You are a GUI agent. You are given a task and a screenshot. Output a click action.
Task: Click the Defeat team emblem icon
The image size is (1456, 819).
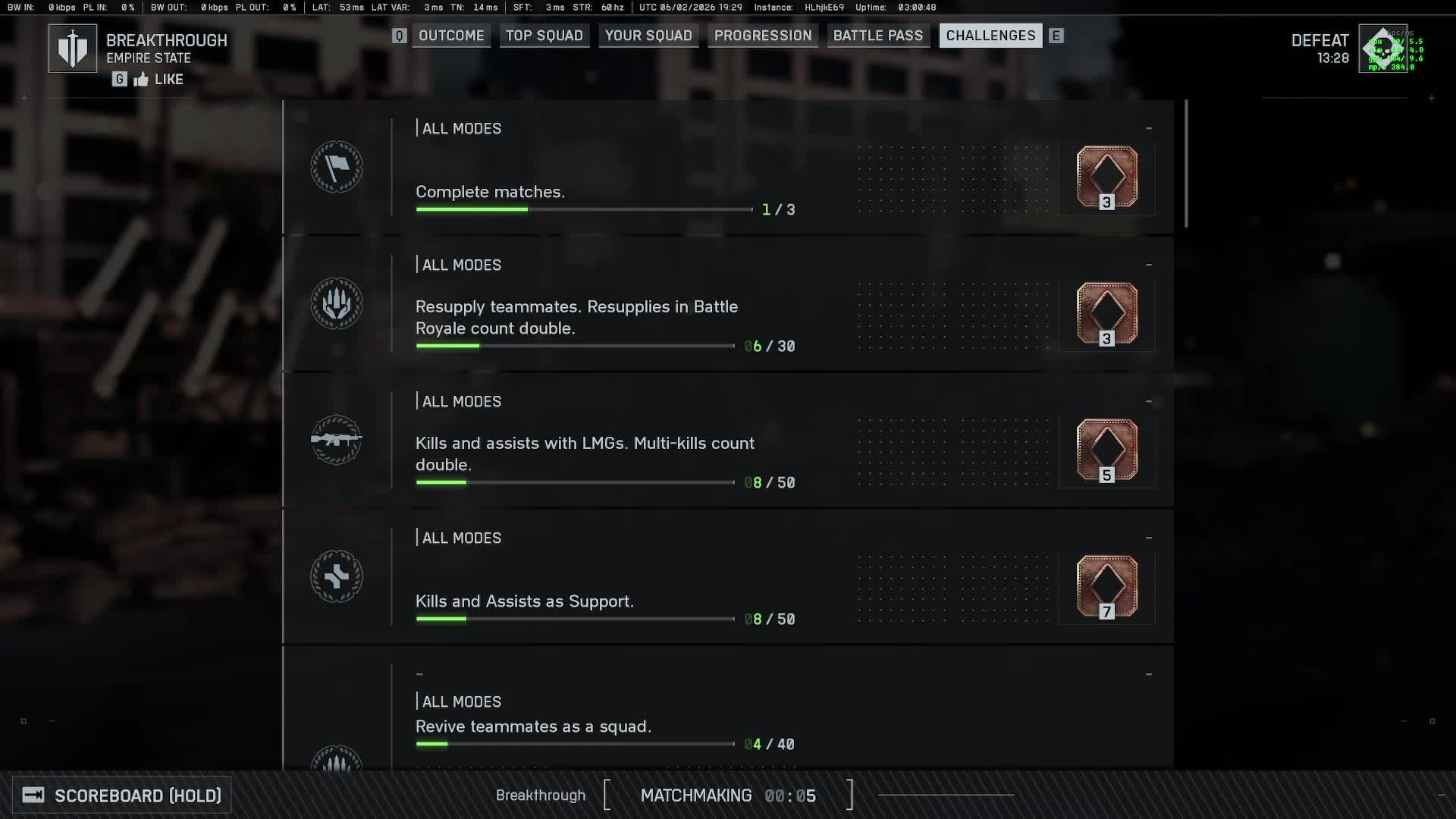click(x=1383, y=49)
